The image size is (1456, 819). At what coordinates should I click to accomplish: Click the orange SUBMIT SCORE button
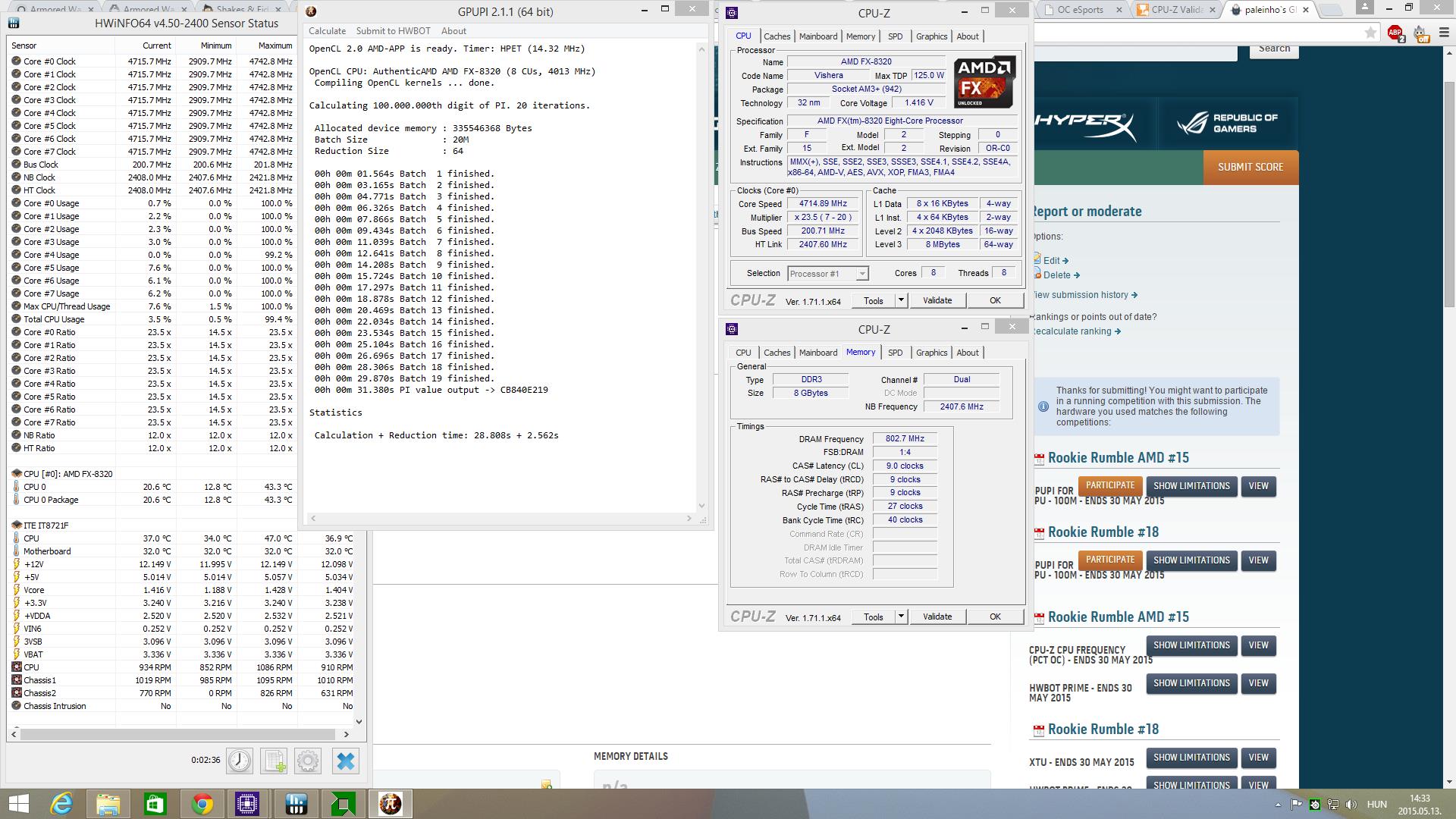[1250, 167]
